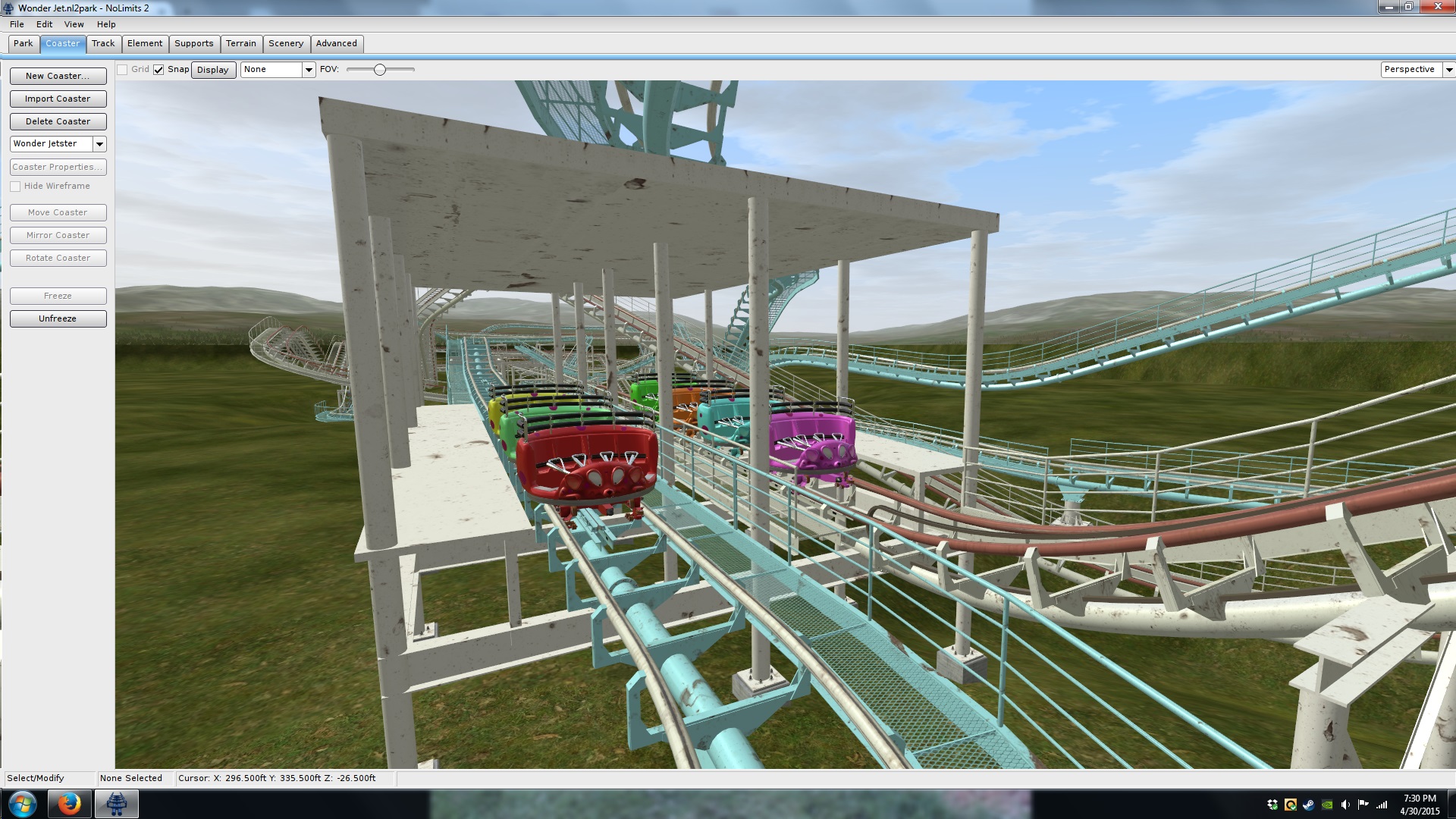
Task: Switch to the Track tab
Action: pos(103,43)
